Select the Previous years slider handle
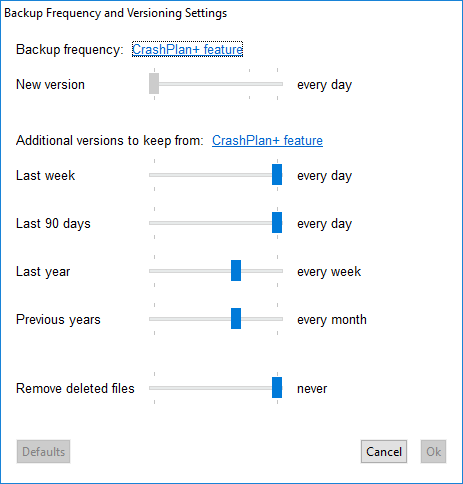Viewport: 463px width, 484px height. 236,318
